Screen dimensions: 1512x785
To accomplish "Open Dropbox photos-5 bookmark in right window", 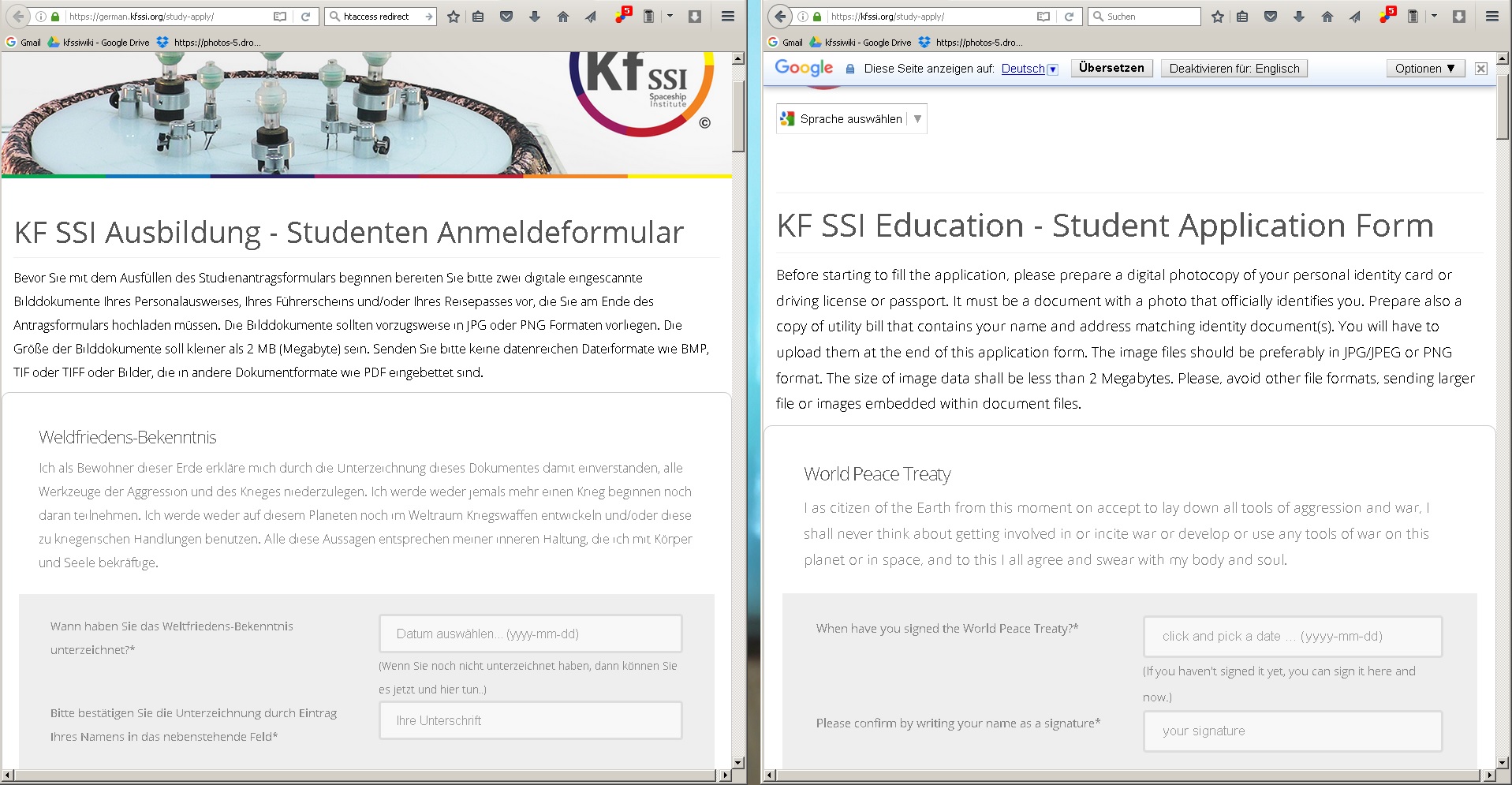I will (971, 43).
